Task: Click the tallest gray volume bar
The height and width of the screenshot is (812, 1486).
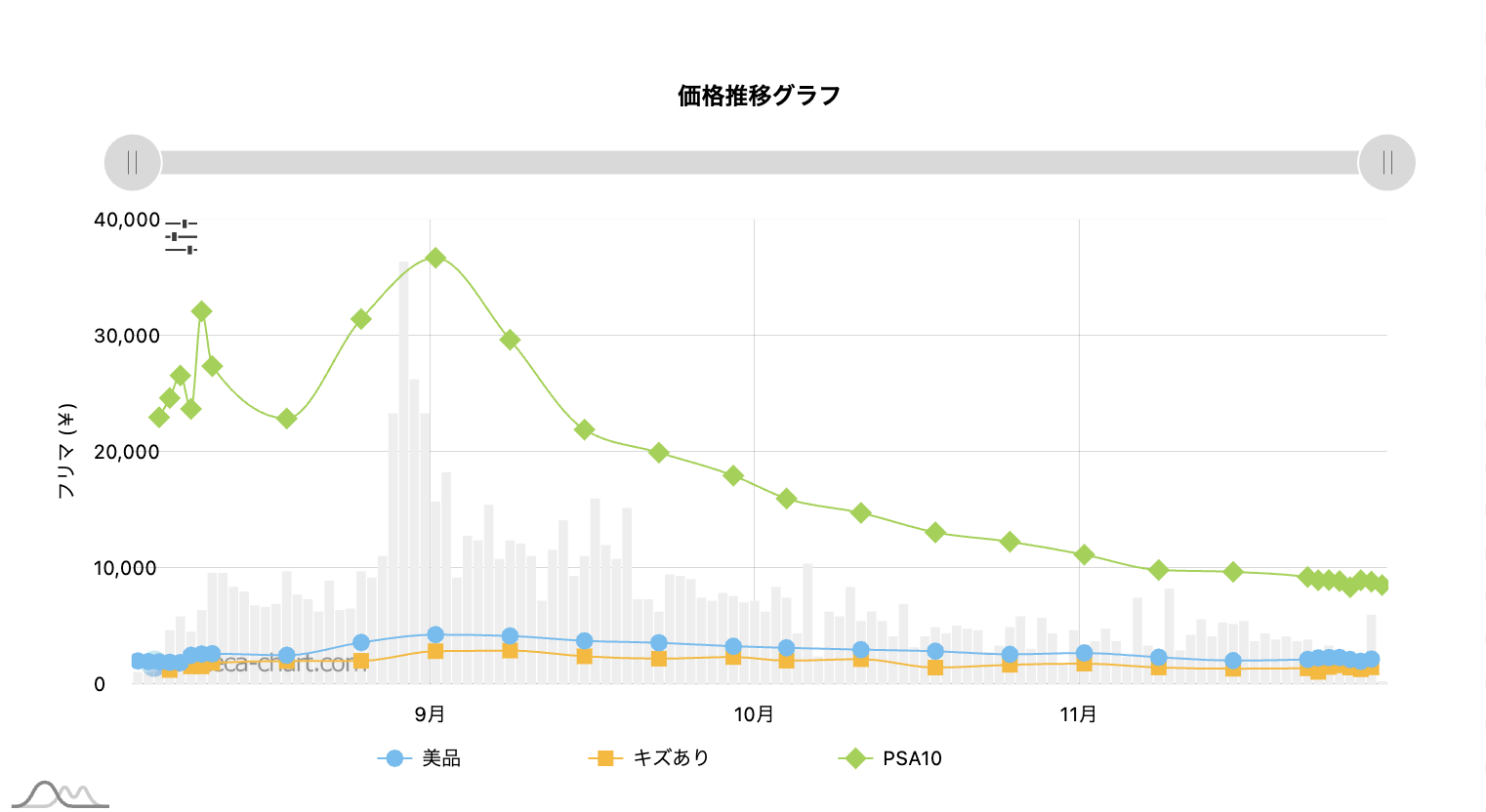Action: tap(403, 472)
